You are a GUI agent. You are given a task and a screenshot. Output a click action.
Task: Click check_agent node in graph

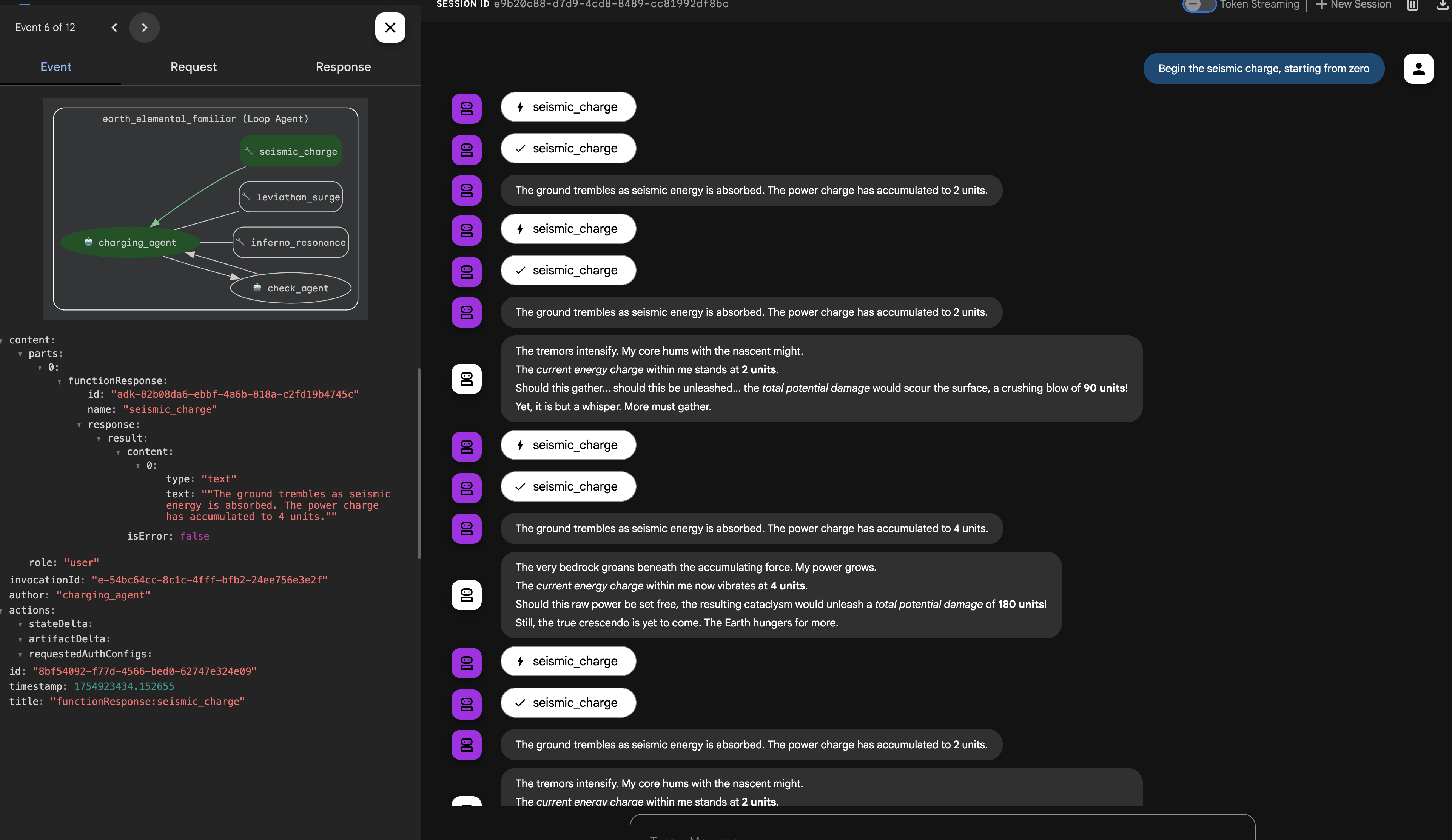coord(291,288)
